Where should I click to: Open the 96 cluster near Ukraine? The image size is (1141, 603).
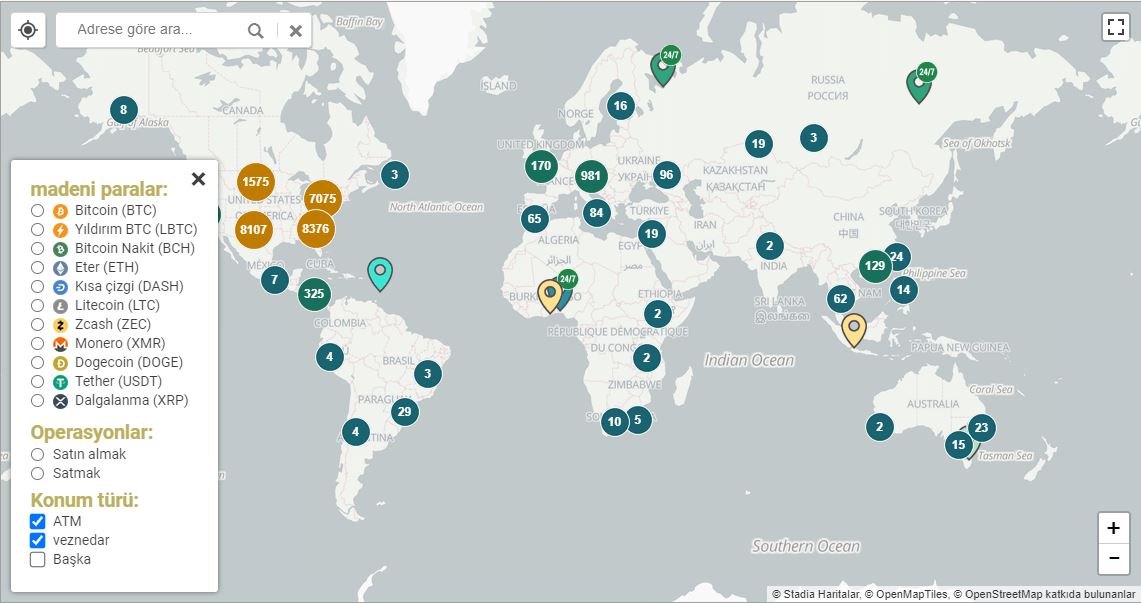(667, 175)
